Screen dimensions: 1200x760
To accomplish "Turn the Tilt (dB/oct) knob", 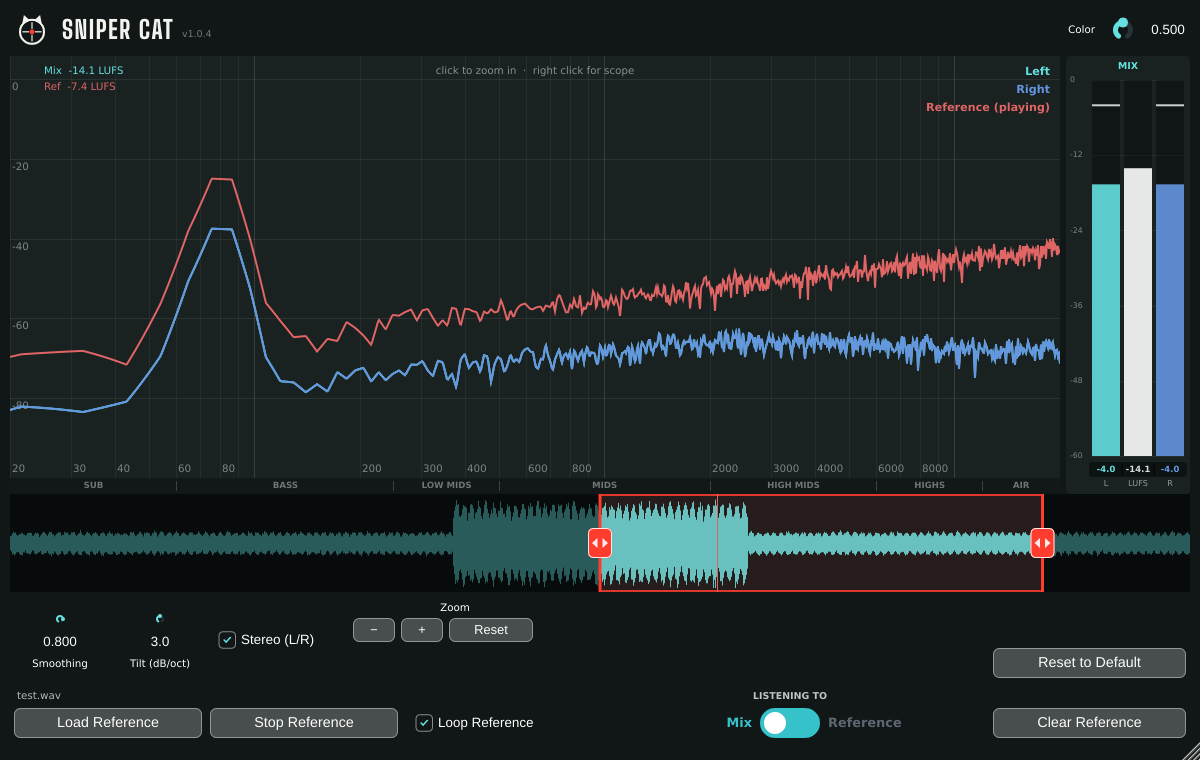I will point(160,619).
